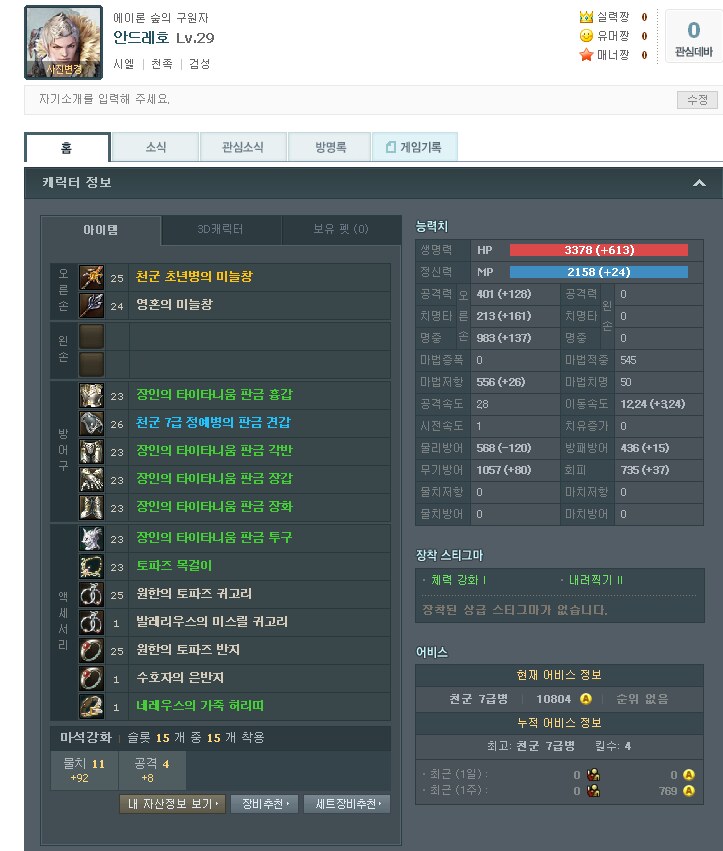Click the 천군 초년병의 미늘창 polearm icon
Image resolution: width=723 pixels, height=851 pixels.
pyautogui.click(x=91, y=277)
